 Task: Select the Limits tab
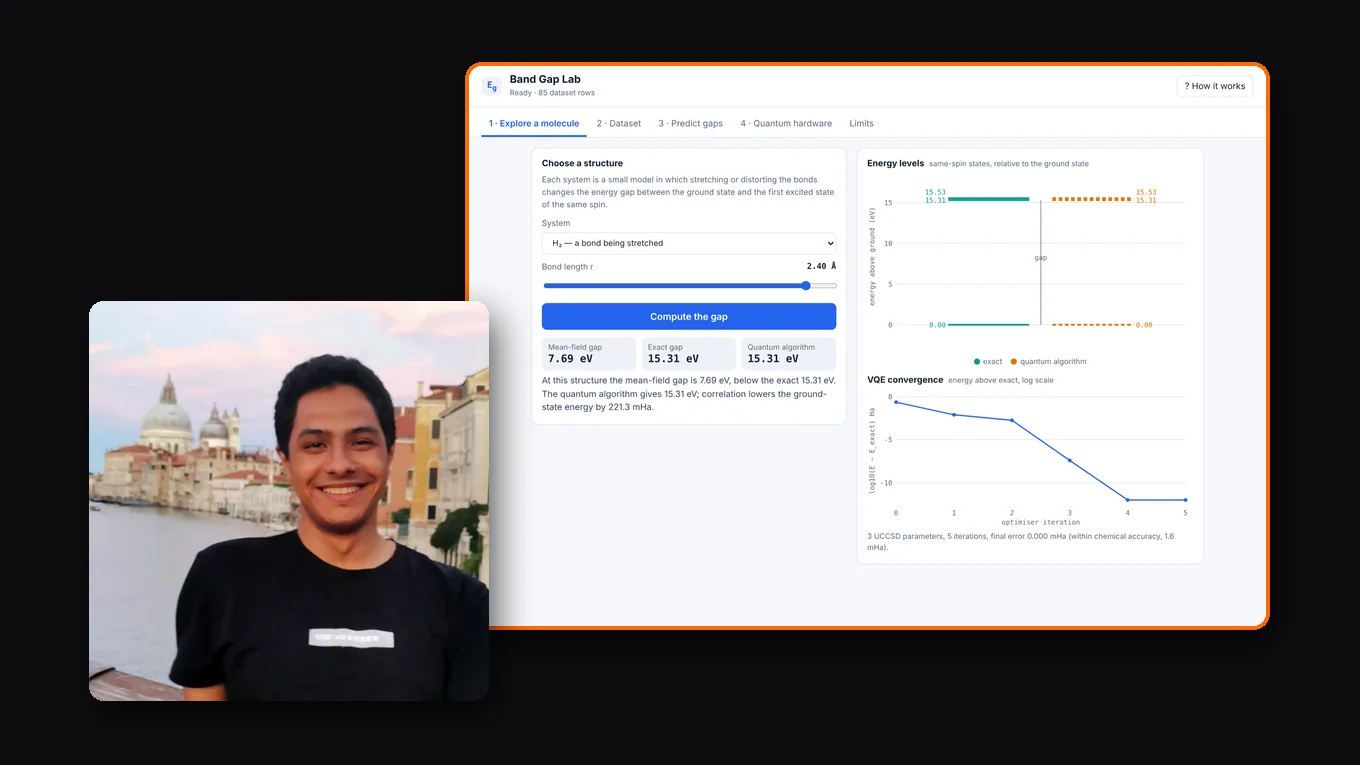click(861, 123)
